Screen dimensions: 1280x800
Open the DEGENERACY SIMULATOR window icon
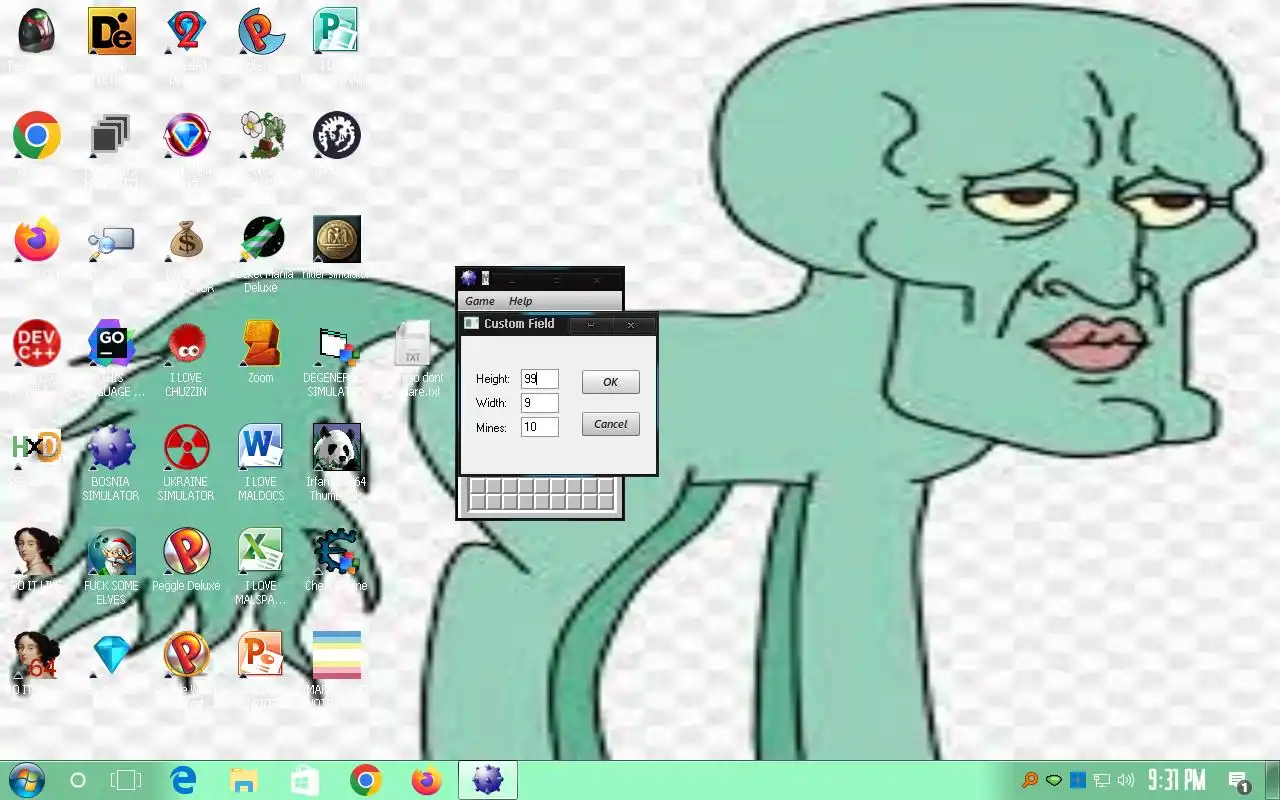(336, 344)
